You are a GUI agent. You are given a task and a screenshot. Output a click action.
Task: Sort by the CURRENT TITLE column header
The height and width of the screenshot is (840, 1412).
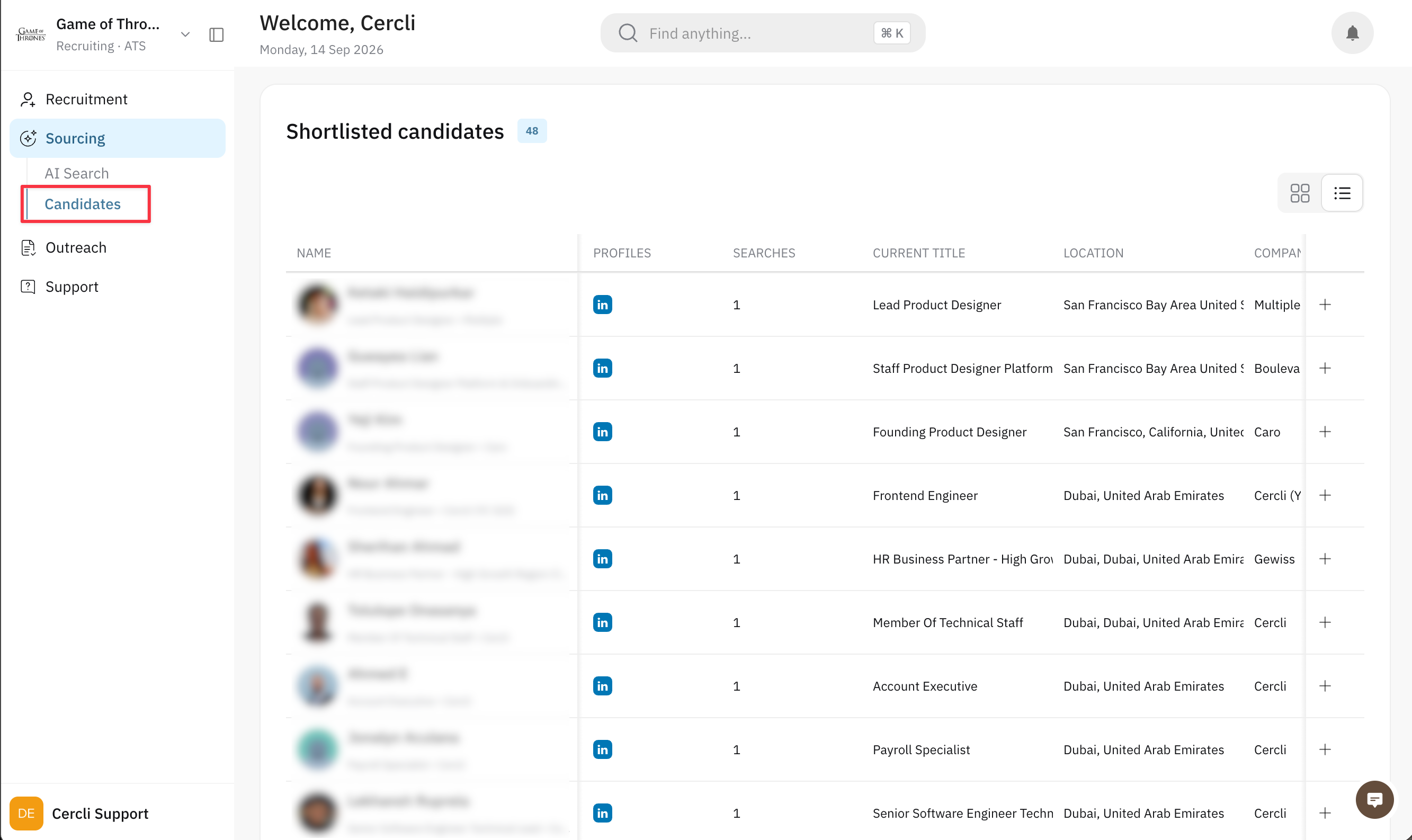(918, 253)
